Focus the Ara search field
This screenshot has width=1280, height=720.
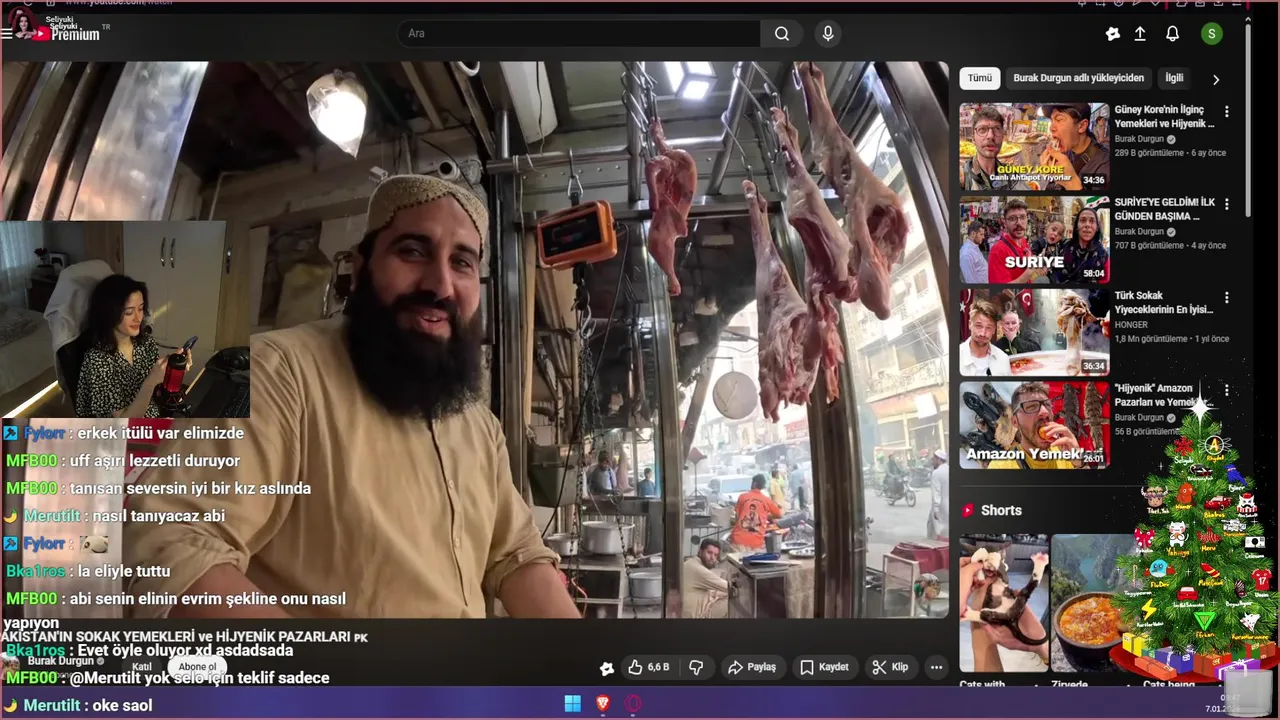[578, 34]
